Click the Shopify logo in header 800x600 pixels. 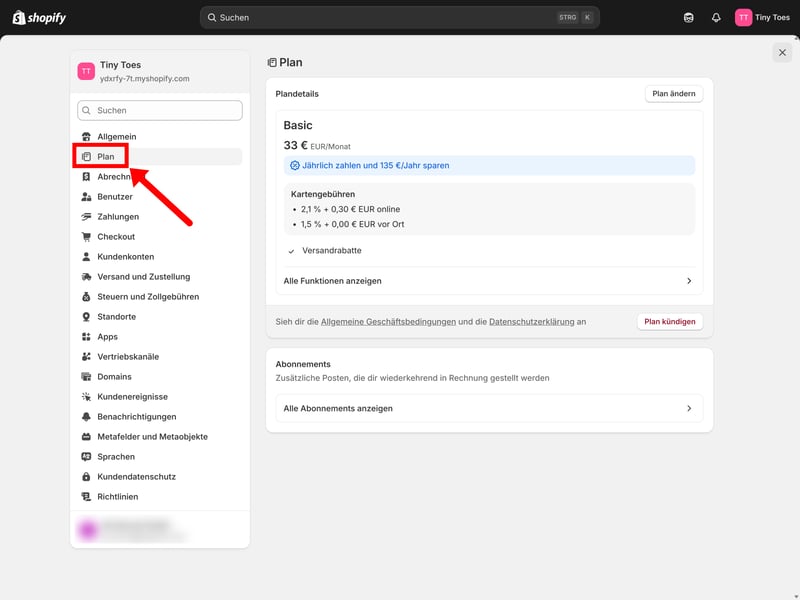(x=40, y=17)
